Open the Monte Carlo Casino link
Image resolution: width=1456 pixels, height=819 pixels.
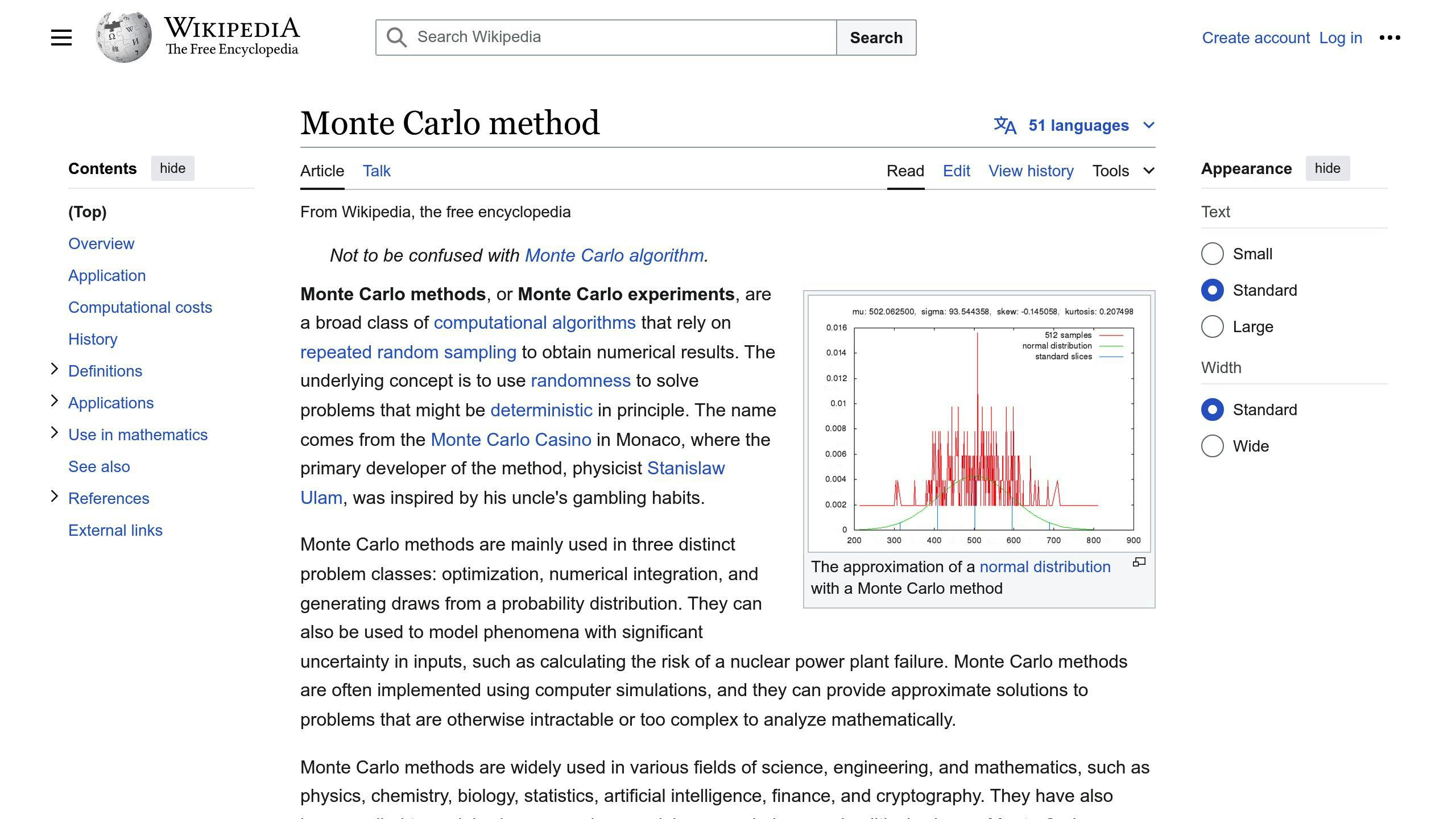(x=510, y=439)
